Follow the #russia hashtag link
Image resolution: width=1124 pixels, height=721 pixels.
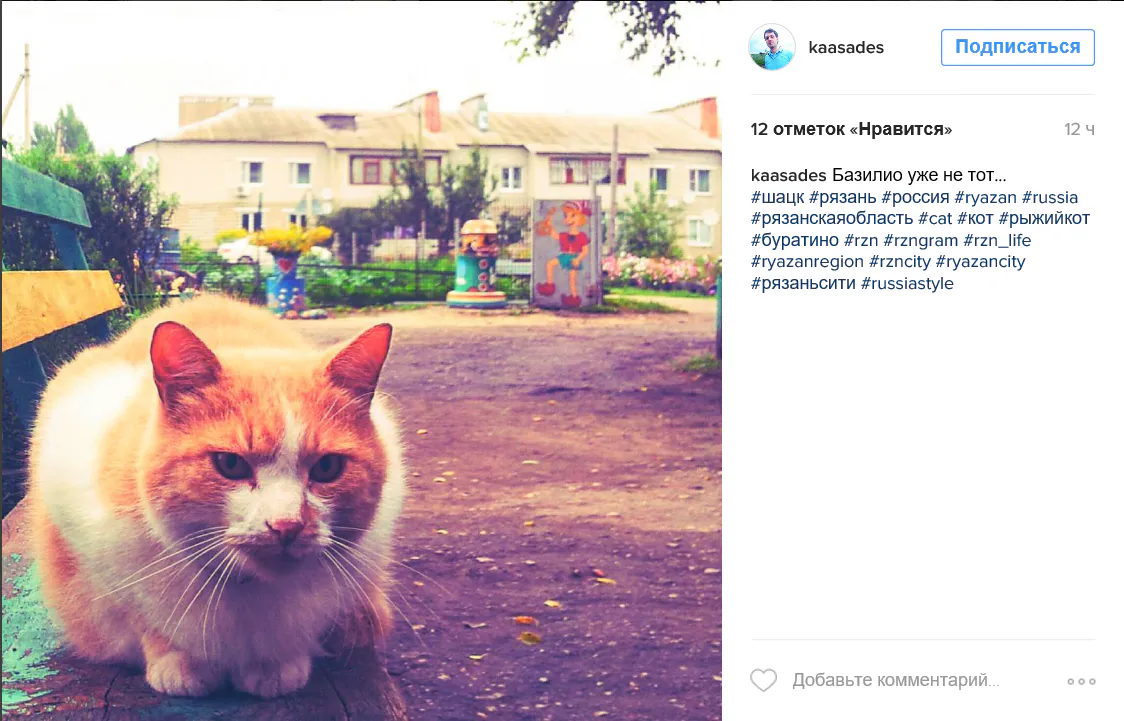(1050, 197)
